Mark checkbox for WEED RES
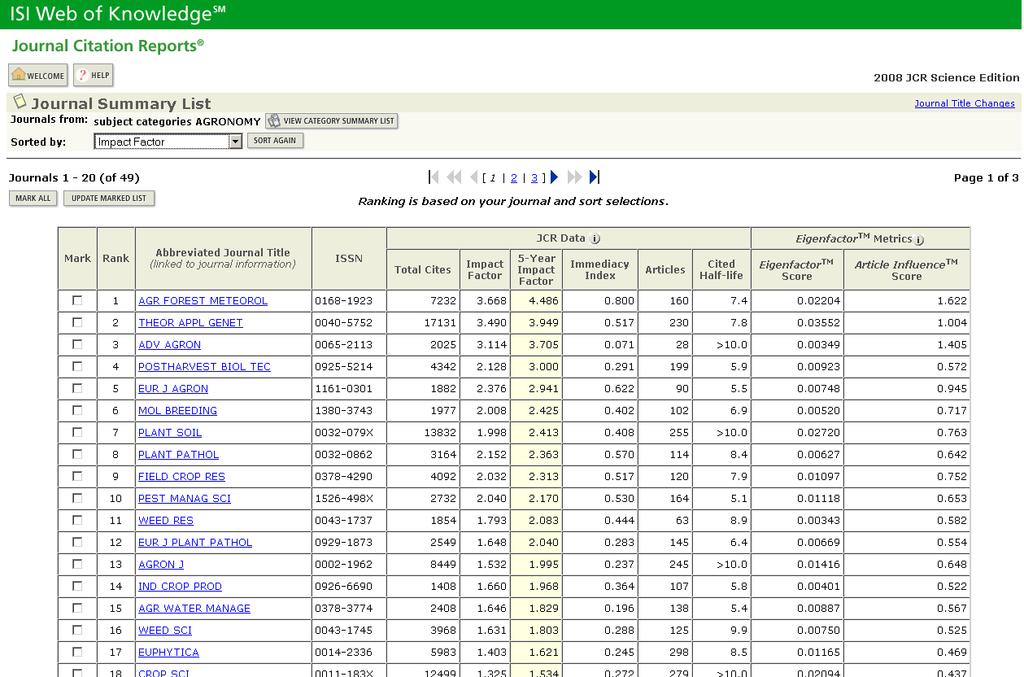Image resolution: width=1024 pixels, height=677 pixels. pyautogui.click(x=77, y=520)
